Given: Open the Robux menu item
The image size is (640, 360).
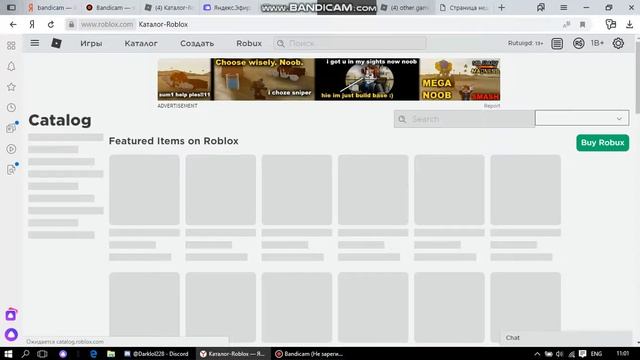Looking at the screenshot, I should pos(249,43).
